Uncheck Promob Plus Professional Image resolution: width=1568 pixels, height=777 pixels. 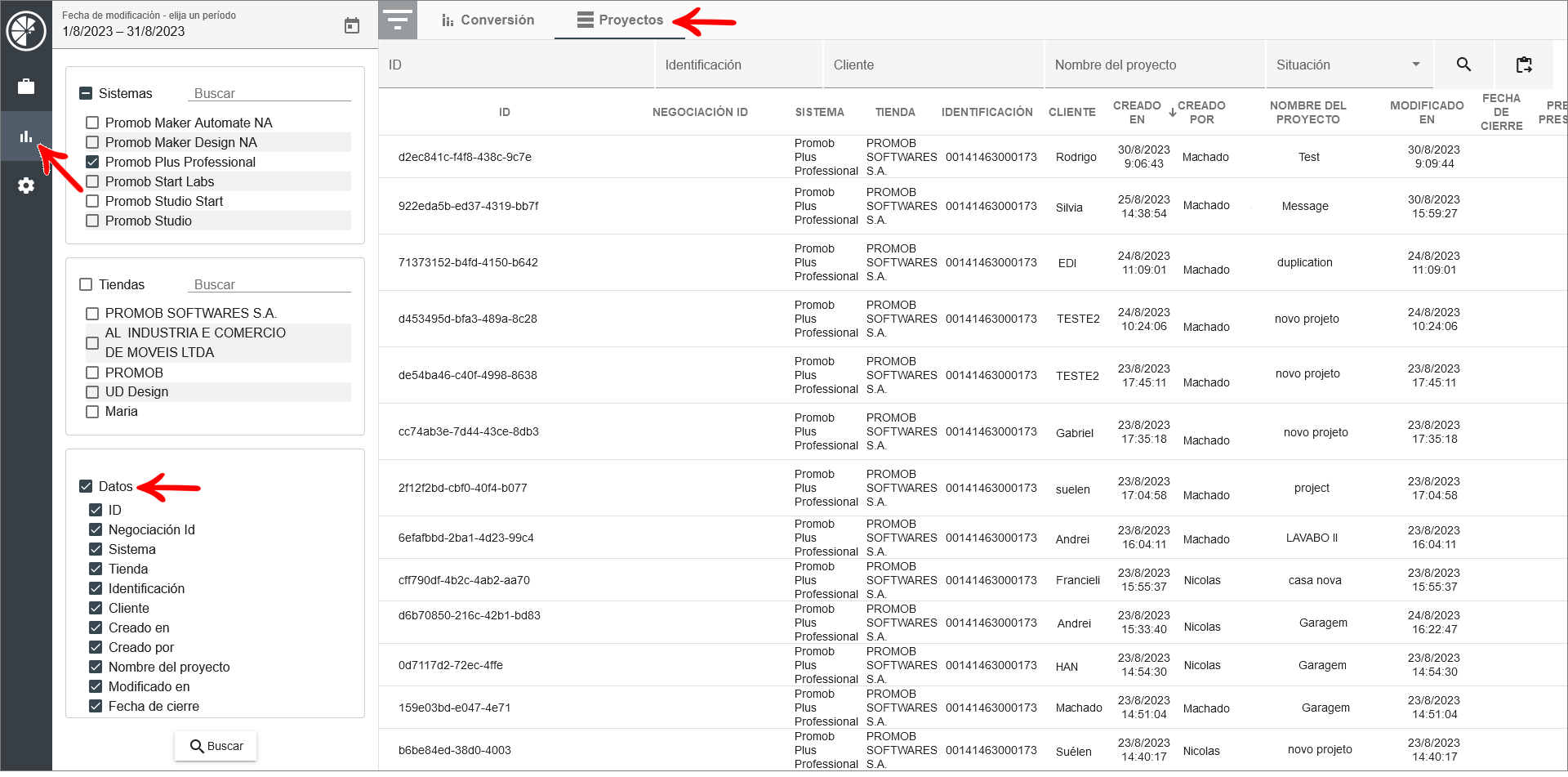92,162
